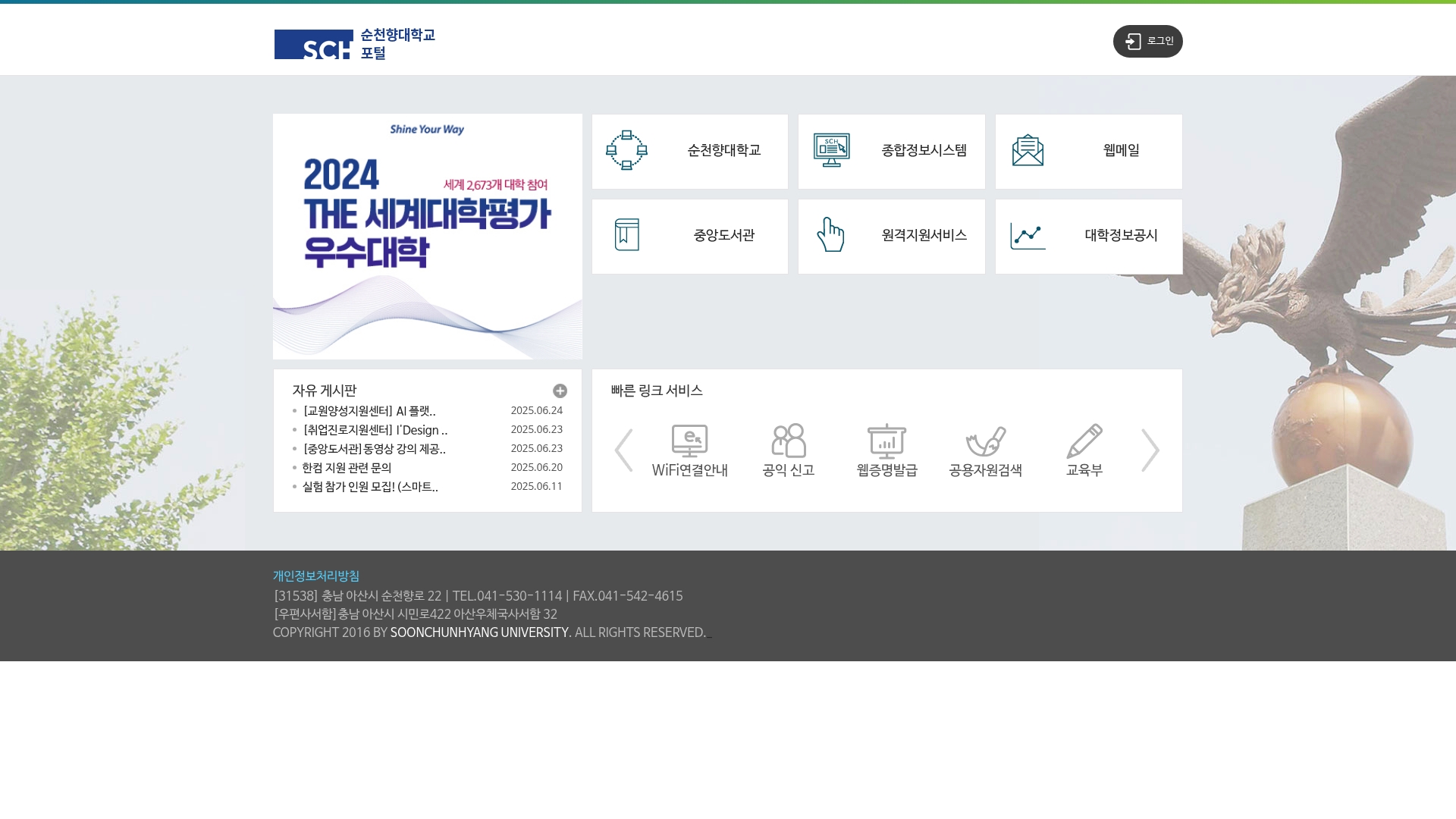Screen dimensions: 1456x819
Task: Click the 순천향대학교 network icon
Action: pos(626,150)
